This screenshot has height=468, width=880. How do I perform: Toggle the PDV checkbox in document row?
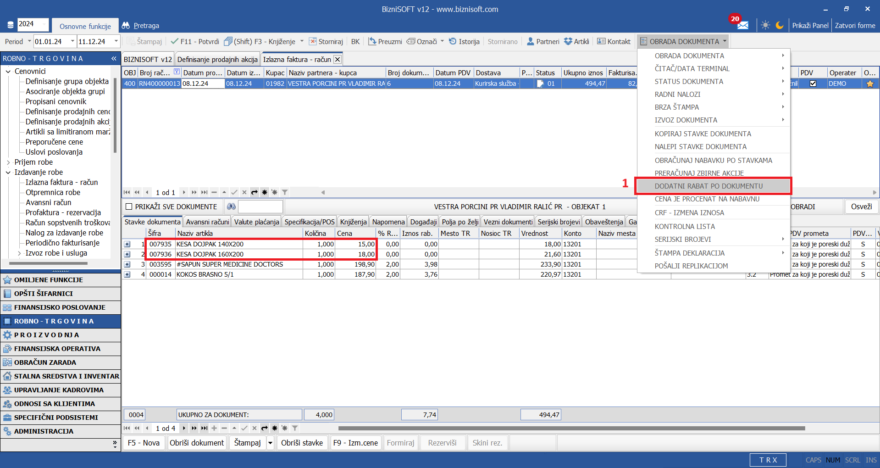(812, 84)
